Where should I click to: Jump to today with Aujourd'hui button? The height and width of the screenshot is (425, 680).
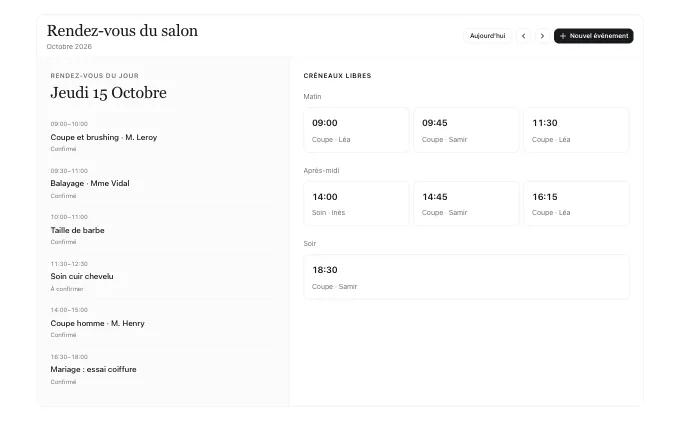click(487, 36)
